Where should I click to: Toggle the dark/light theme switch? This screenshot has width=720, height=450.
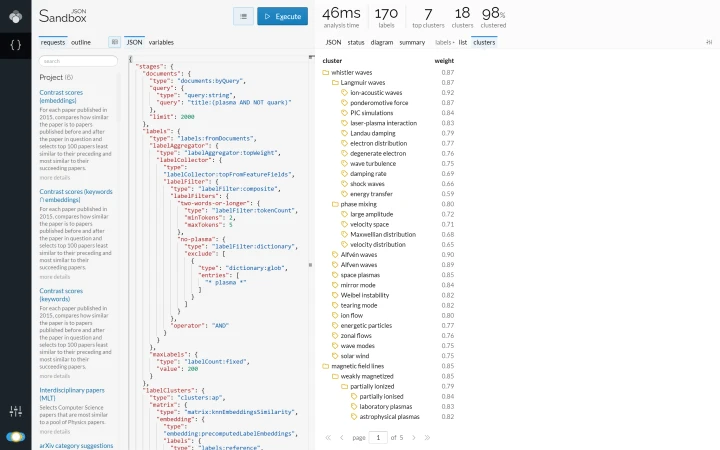coord(16,437)
